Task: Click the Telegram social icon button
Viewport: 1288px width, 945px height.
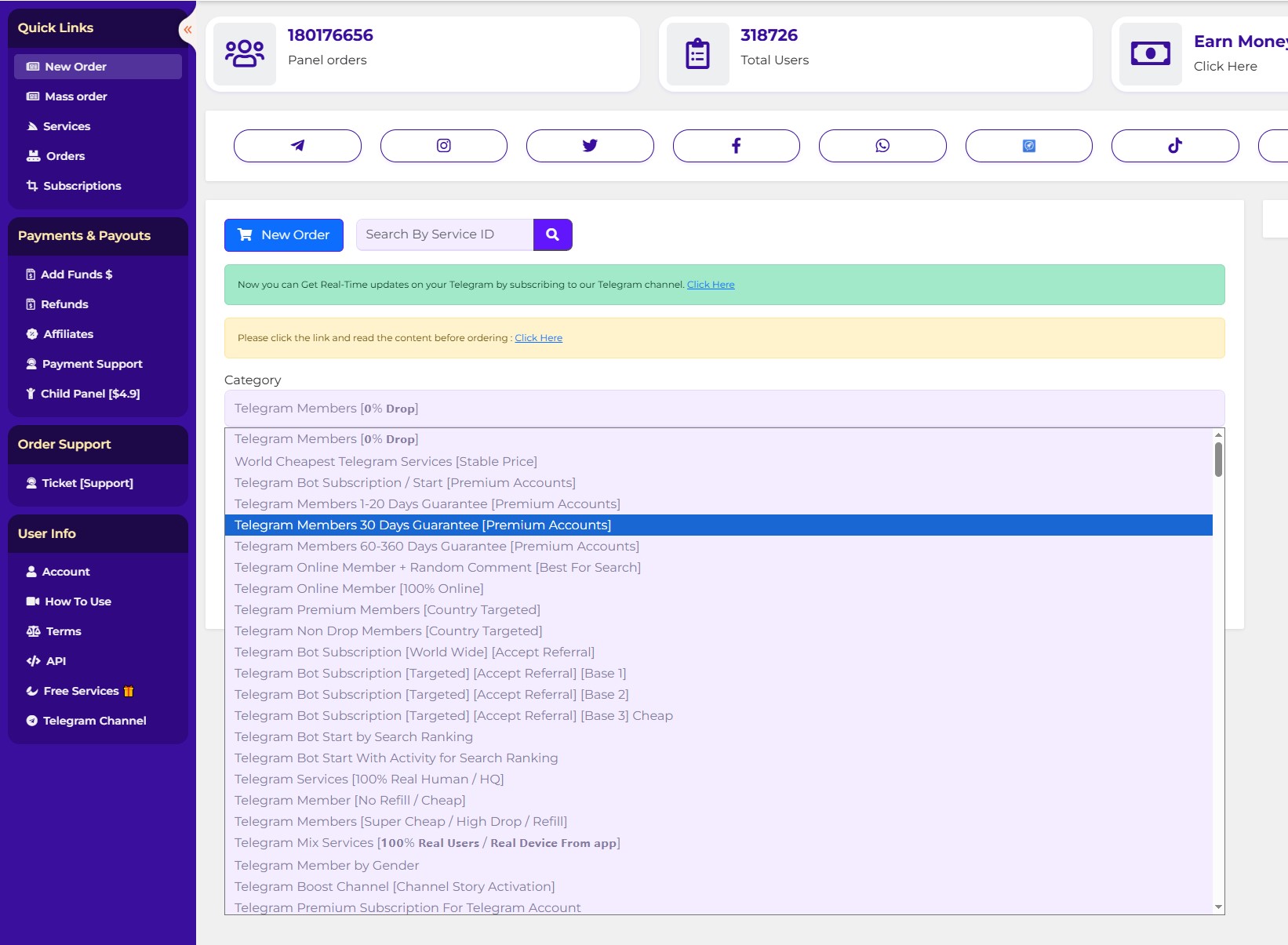Action: coord(297,146)
